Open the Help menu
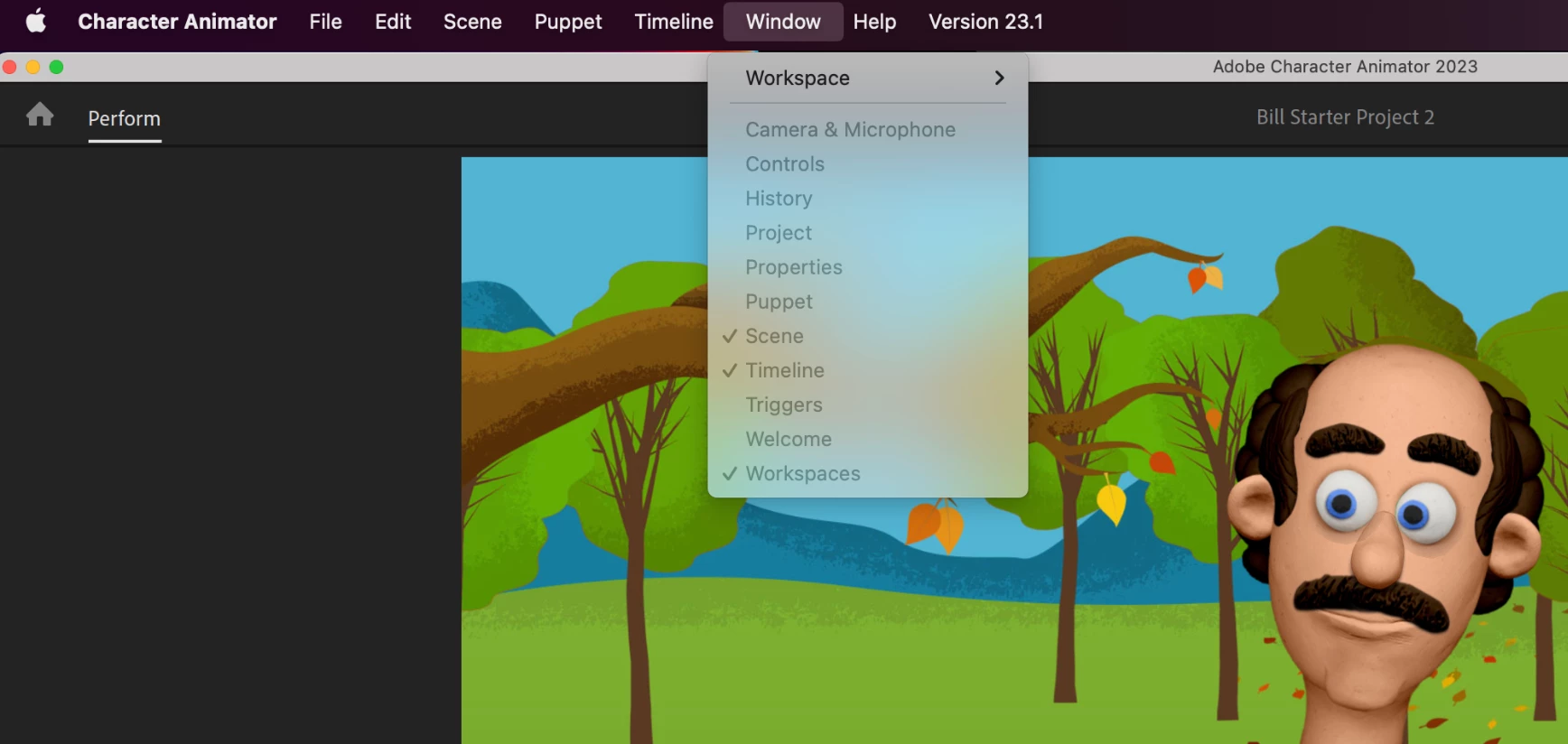 (874, 21)
